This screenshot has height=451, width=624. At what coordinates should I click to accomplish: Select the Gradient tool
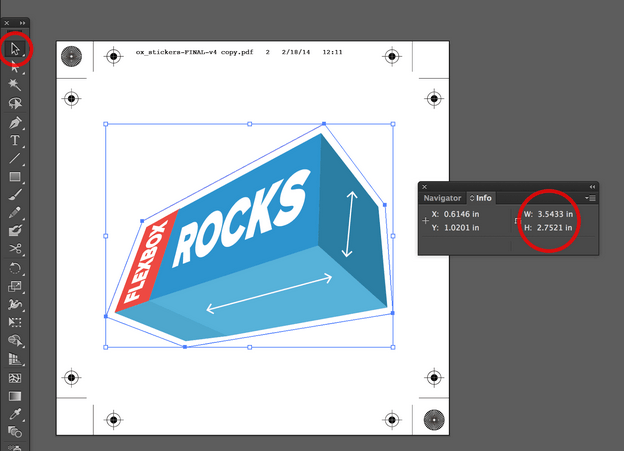(x=15, y=396)
